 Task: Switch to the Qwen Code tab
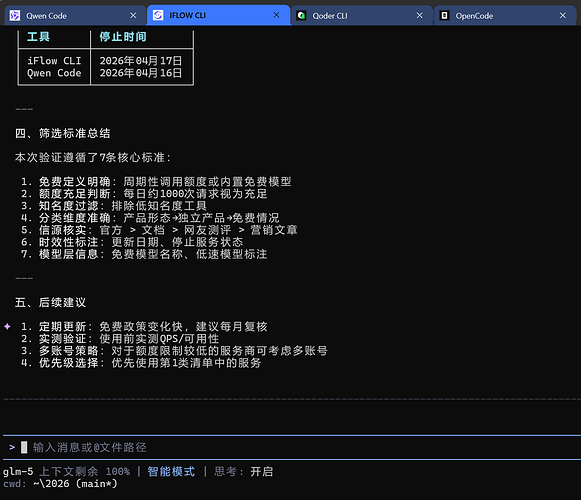click(75, 16)
